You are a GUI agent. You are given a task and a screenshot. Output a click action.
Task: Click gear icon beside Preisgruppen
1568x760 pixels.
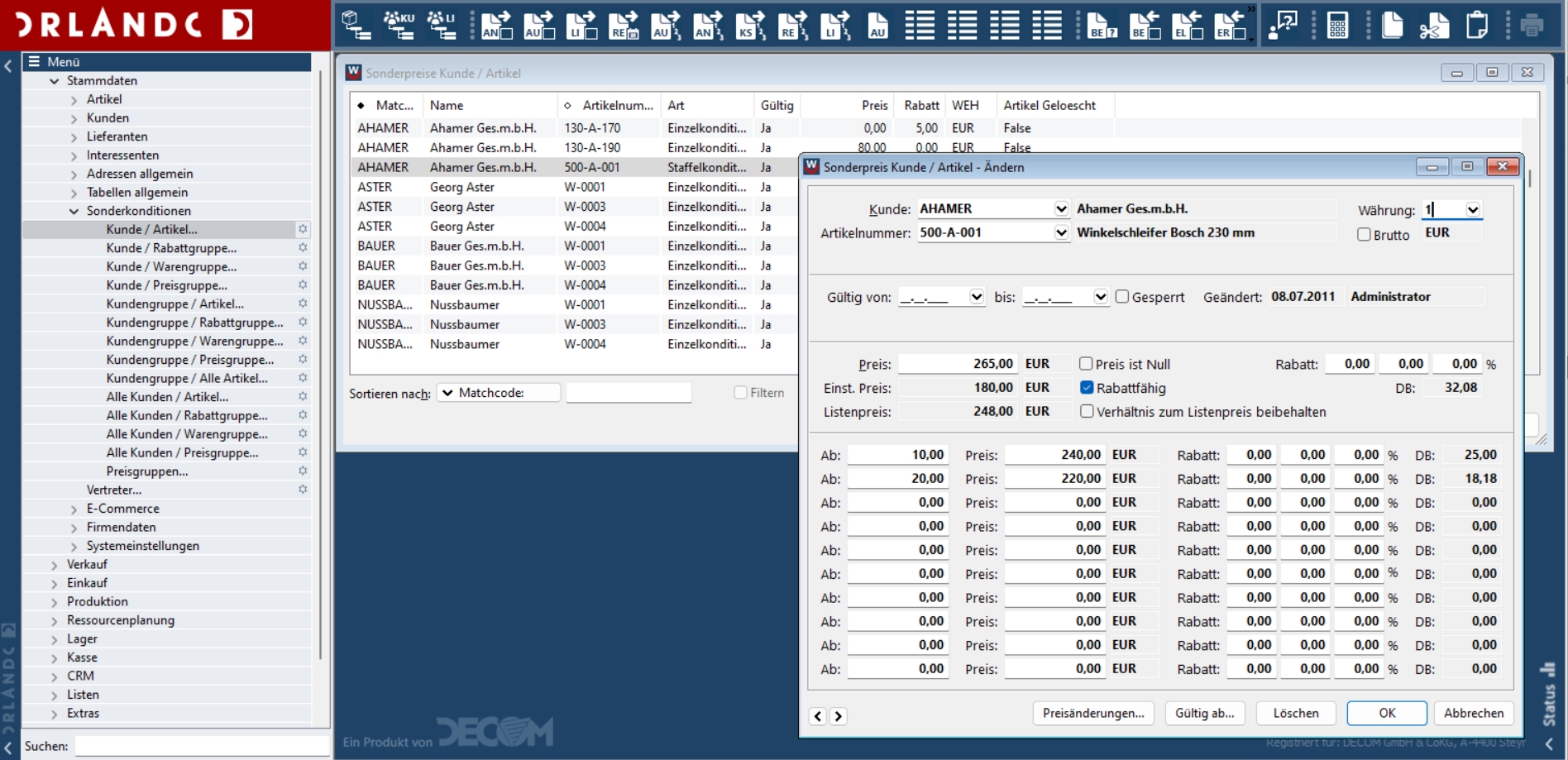pos(303,471)
